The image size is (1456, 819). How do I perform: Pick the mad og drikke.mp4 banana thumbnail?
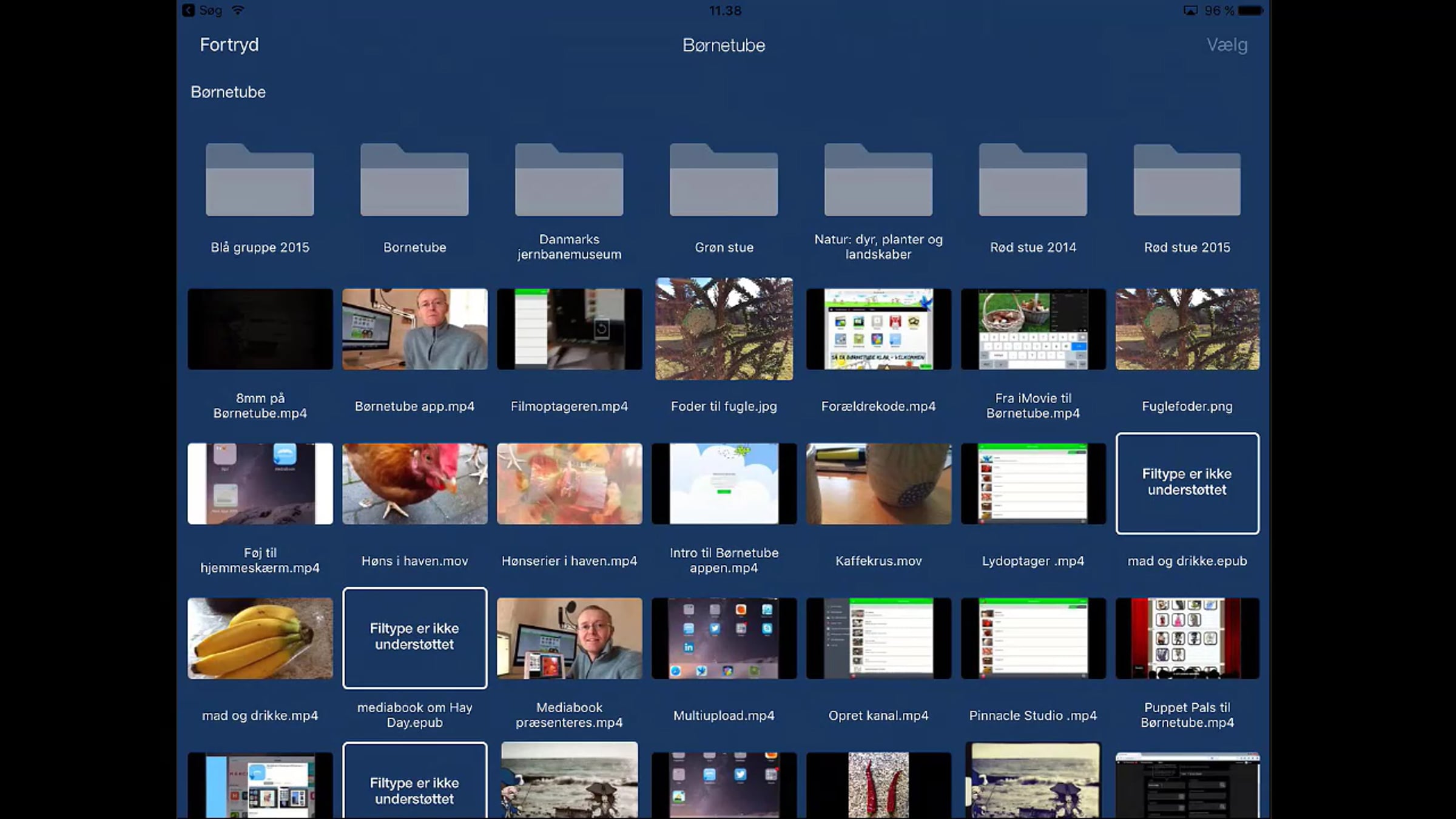pyautogui.click(x=260, y=638)
